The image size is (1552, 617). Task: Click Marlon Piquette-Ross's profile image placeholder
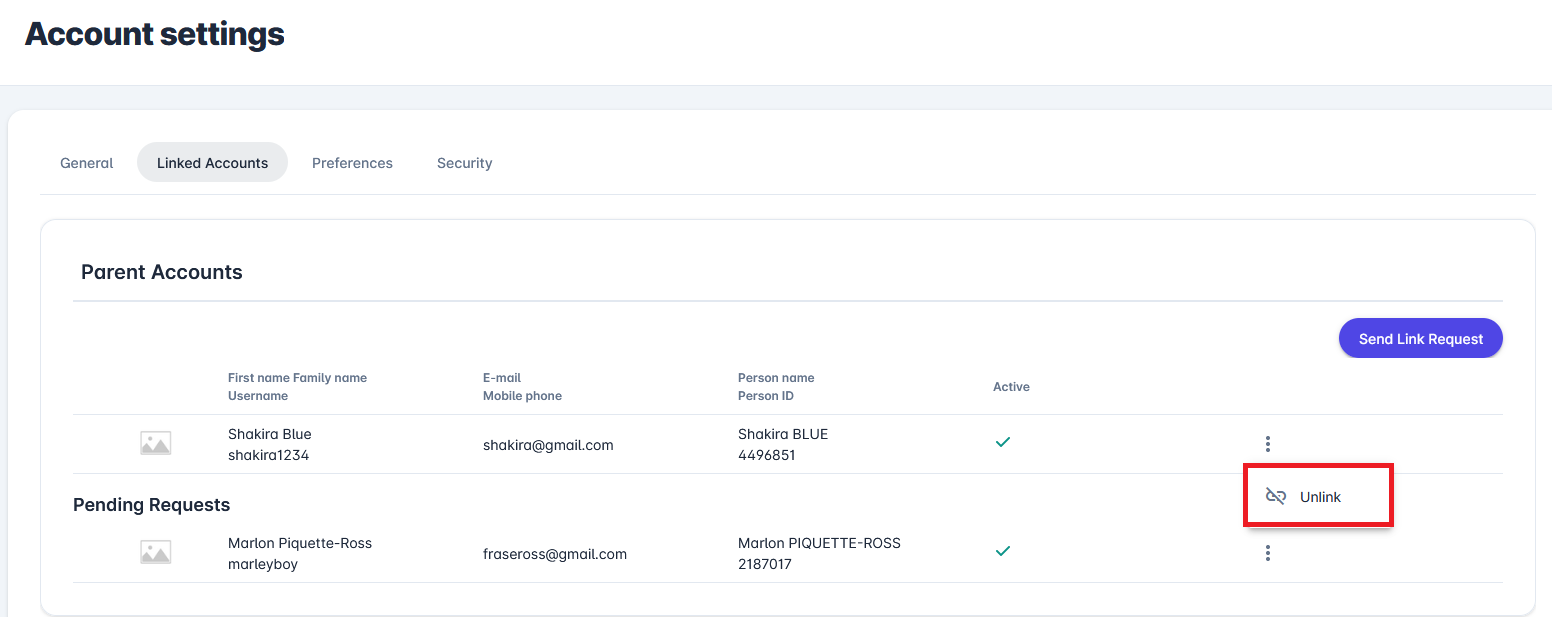(x=155, y=553)
